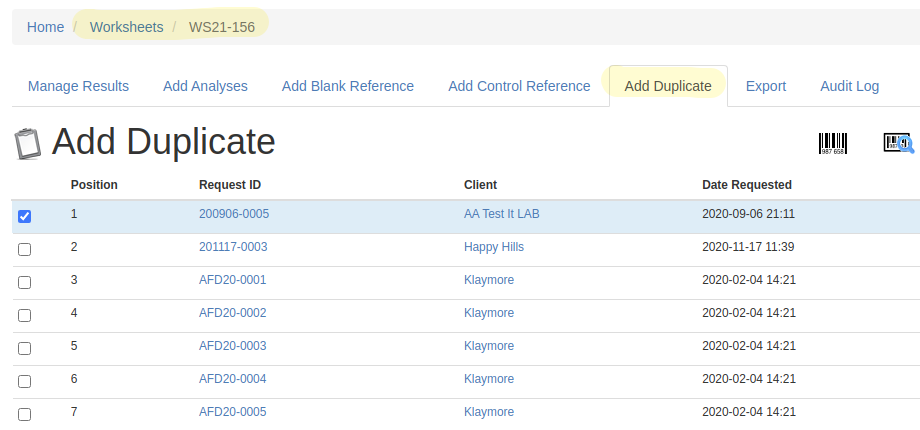Open the Add Control Reference tab
Screen dimensions: 920x430
pos(519,86)
